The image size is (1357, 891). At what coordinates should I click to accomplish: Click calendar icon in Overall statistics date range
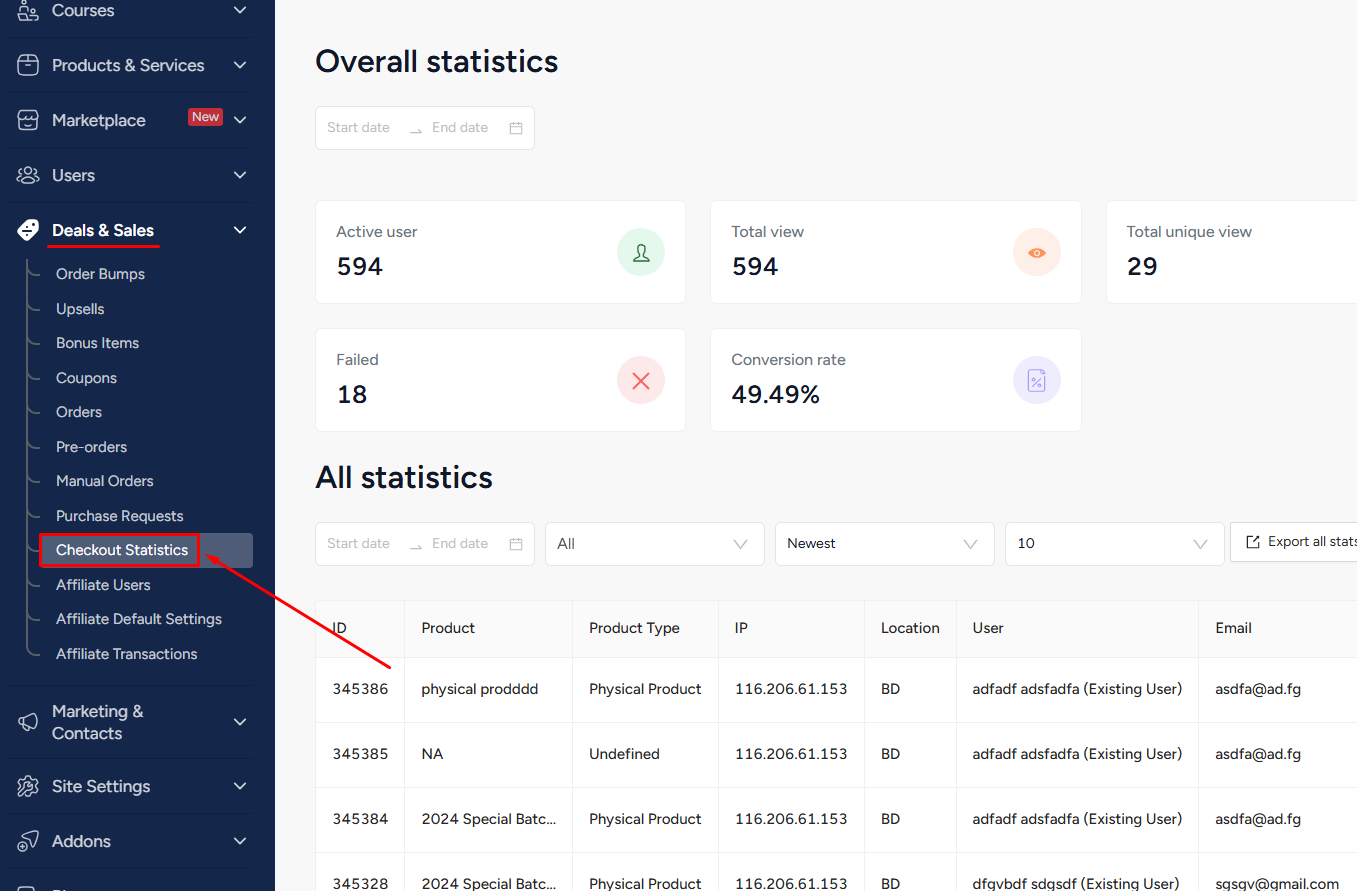point(516,128)
